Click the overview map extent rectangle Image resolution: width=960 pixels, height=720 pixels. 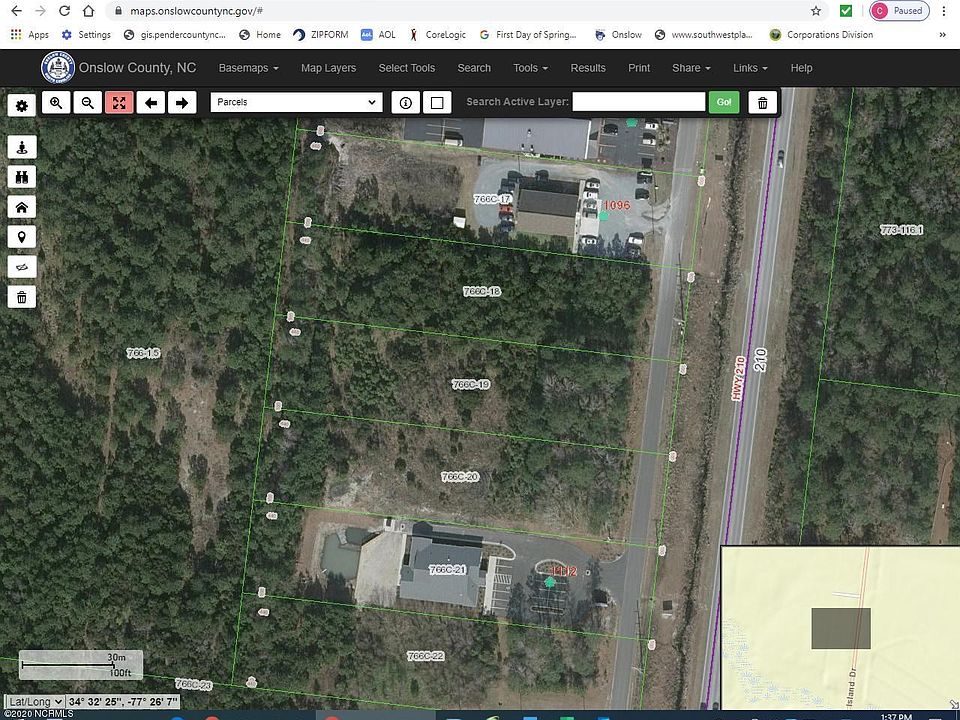[x=841, y=628]
